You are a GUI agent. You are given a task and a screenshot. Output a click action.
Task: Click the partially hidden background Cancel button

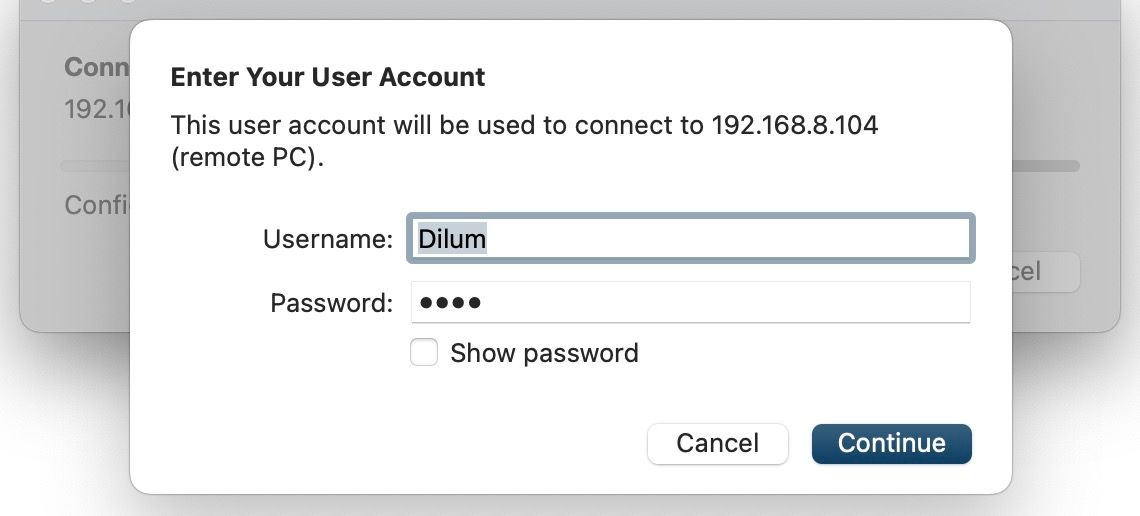click(x=1045, y=271)
